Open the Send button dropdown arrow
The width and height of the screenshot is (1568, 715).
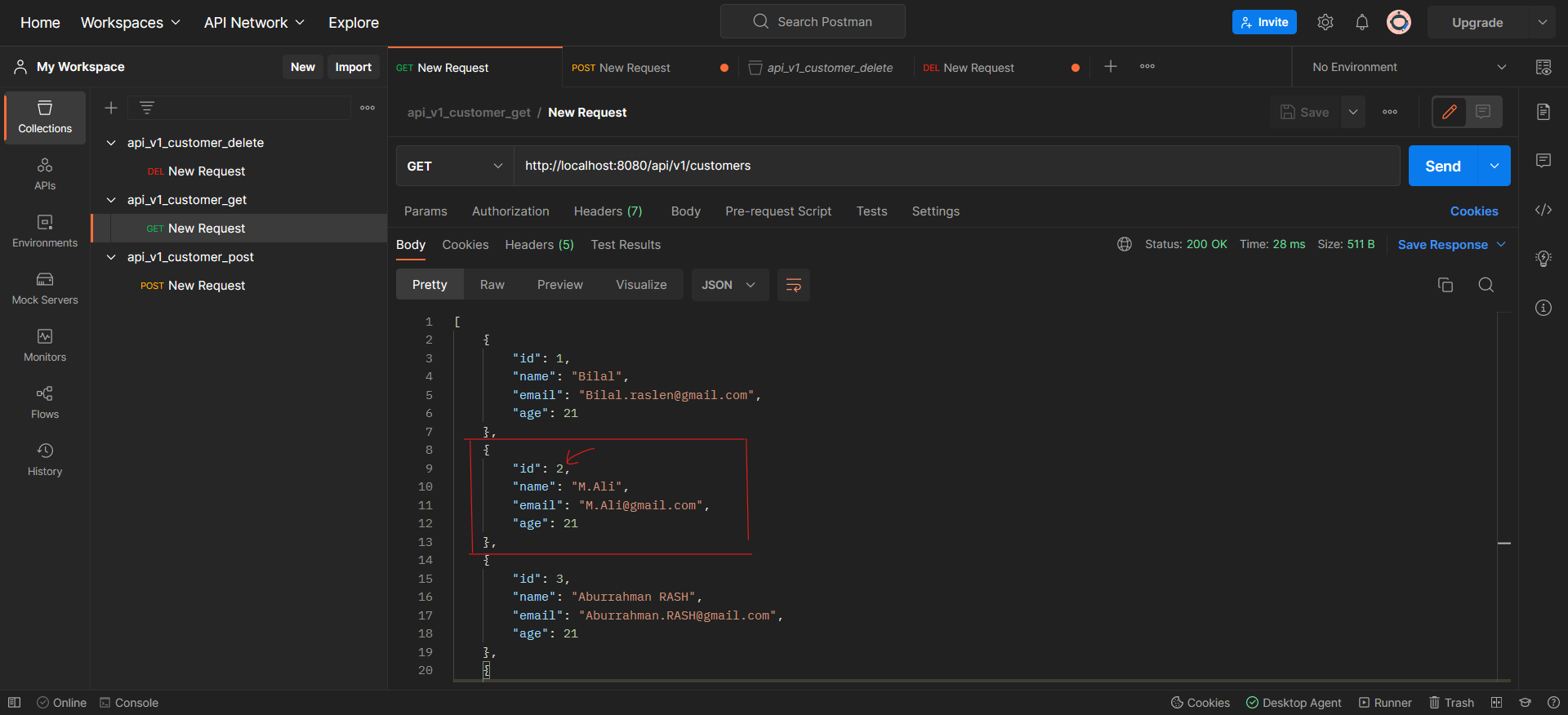(1494, 166)
